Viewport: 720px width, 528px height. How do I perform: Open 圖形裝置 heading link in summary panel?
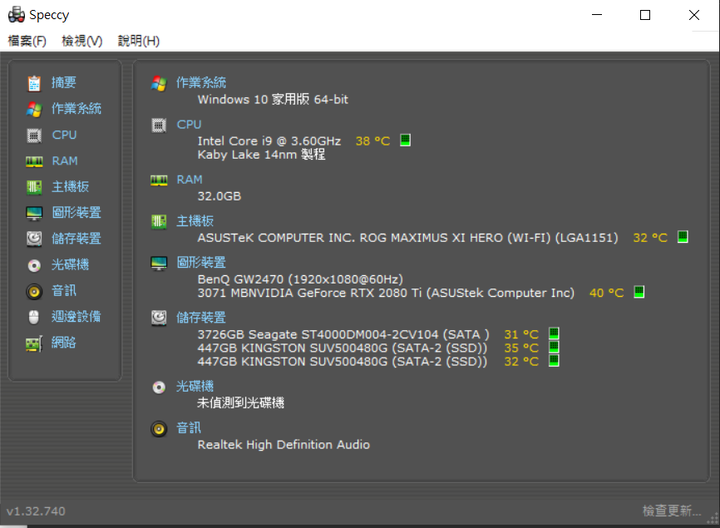pos(201,263)
